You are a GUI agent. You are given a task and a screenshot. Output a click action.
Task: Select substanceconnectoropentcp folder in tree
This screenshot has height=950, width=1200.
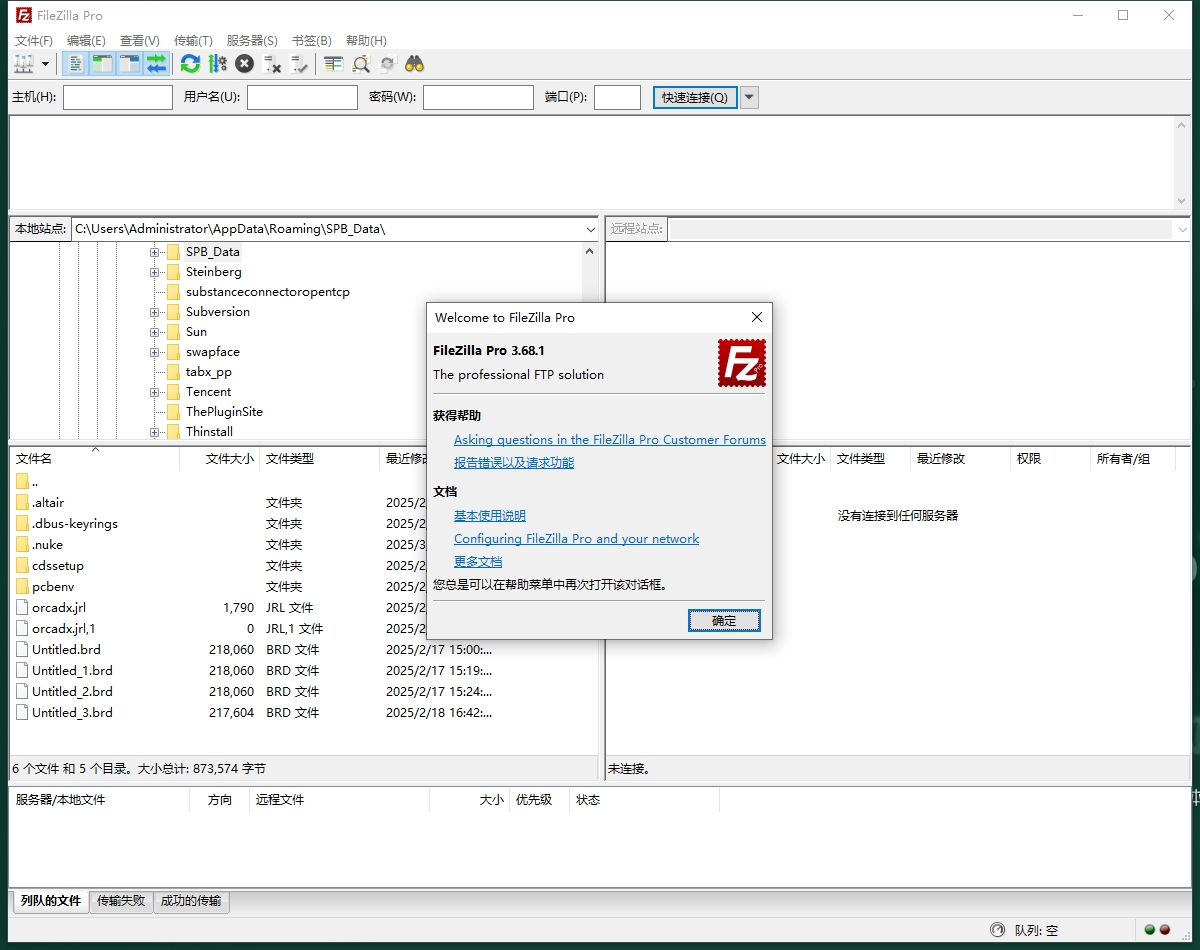(x=267, y=292)
